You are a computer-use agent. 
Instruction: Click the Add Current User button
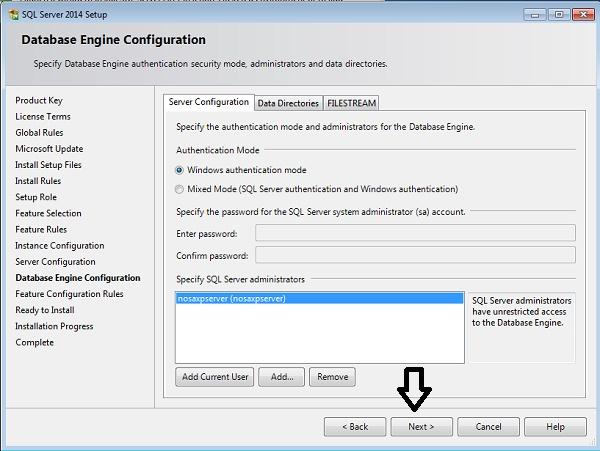coord(215,377)
